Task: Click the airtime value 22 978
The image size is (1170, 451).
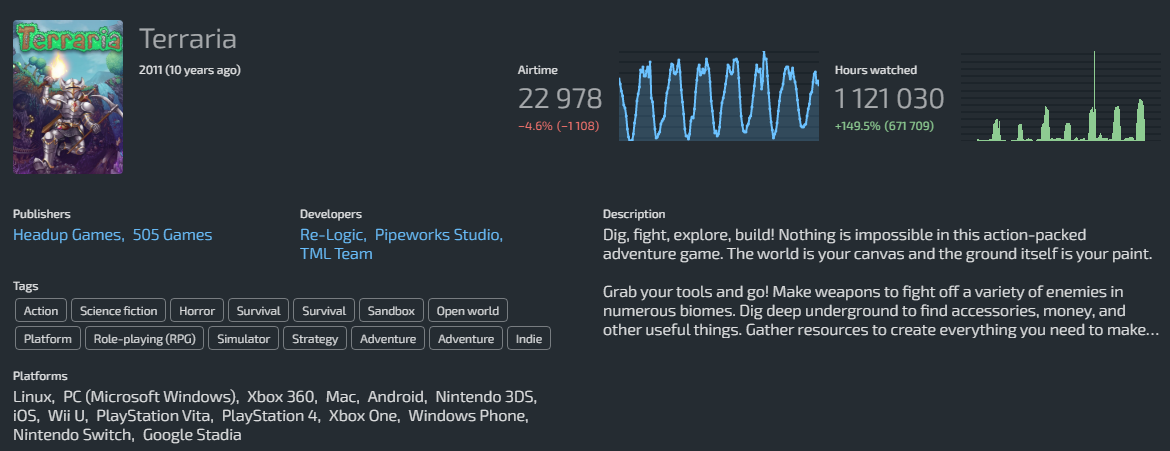Action: coord(560,99)
